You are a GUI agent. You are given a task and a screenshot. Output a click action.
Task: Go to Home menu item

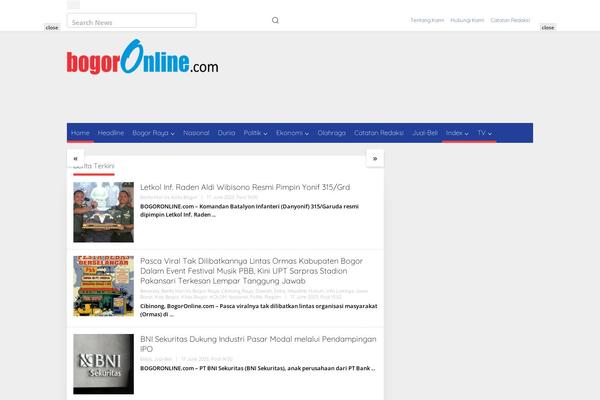coord(80,133)
